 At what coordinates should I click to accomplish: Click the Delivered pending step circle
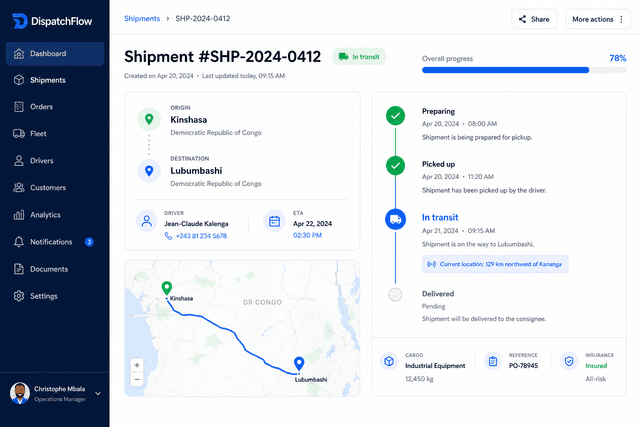click(x=395, y=294)
